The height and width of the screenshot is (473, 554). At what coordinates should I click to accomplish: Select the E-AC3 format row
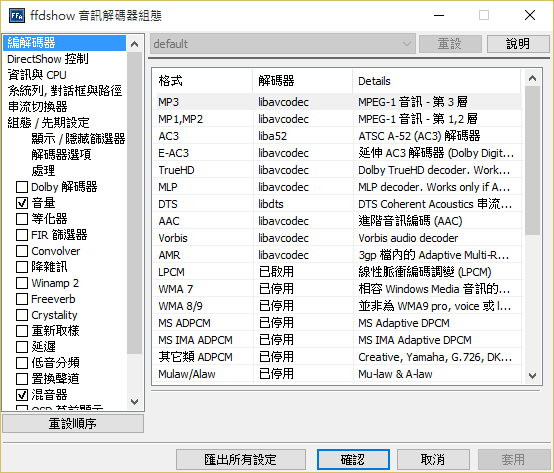tap(337, 153)
